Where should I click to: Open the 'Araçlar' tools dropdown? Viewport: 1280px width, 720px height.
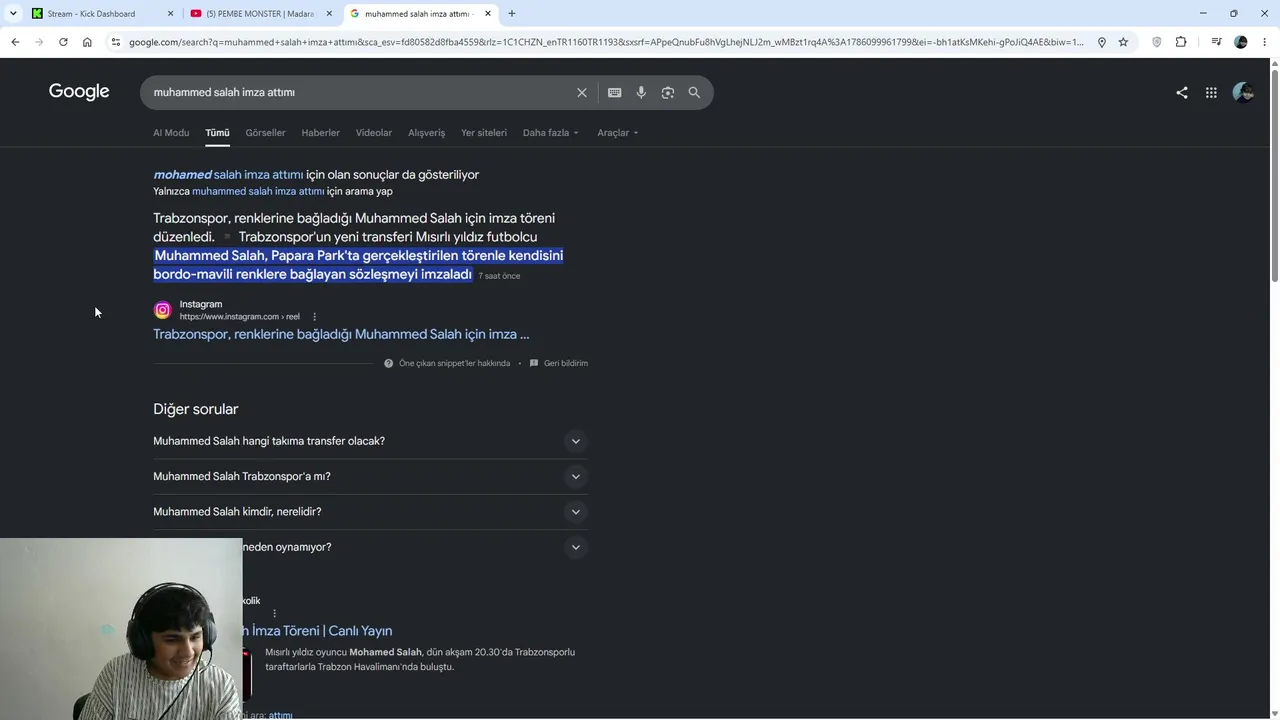pyautogui.click(x=617, y=133)
